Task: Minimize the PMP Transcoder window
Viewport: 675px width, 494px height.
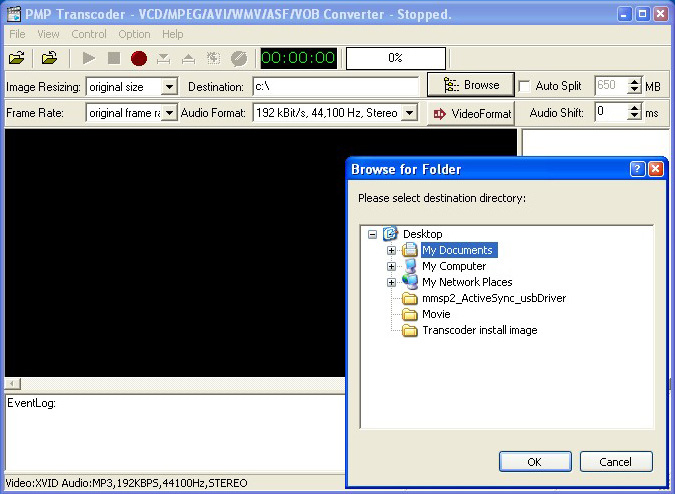Action: pos(624,14)
